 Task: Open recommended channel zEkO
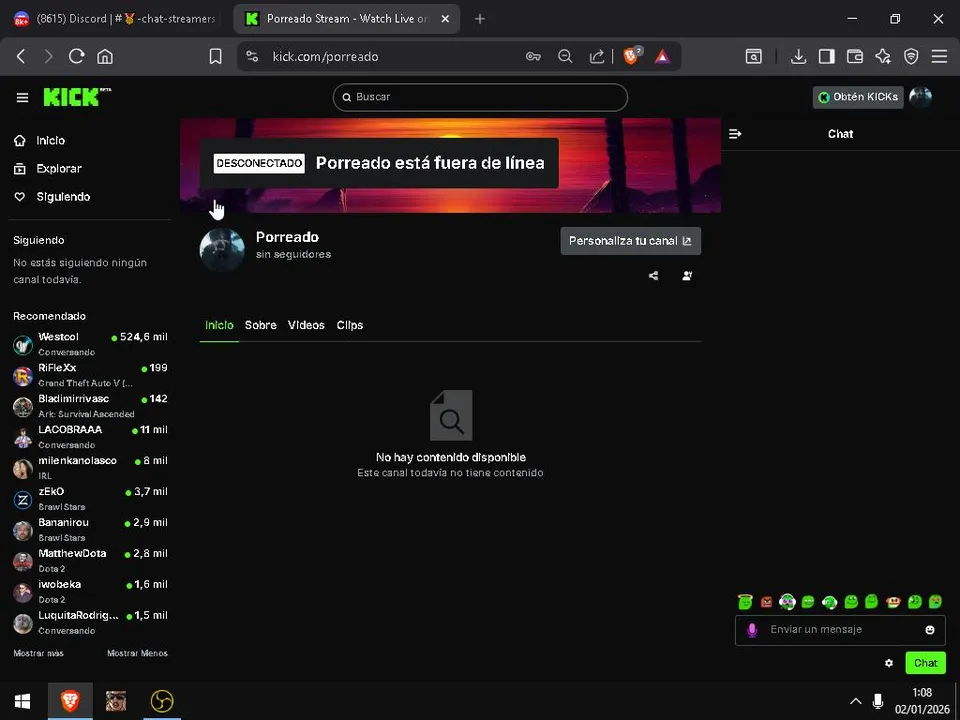point(90,498)
